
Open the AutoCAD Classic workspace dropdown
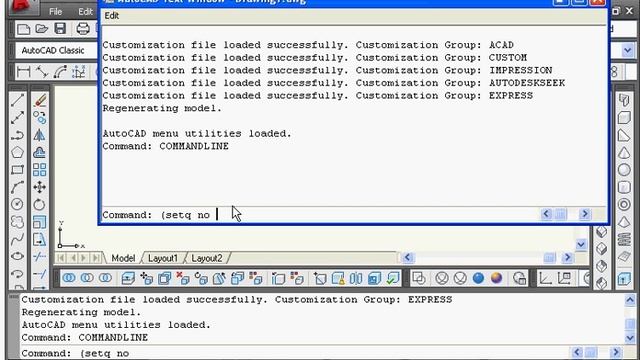pyautogui.click(x=57, y=51)
